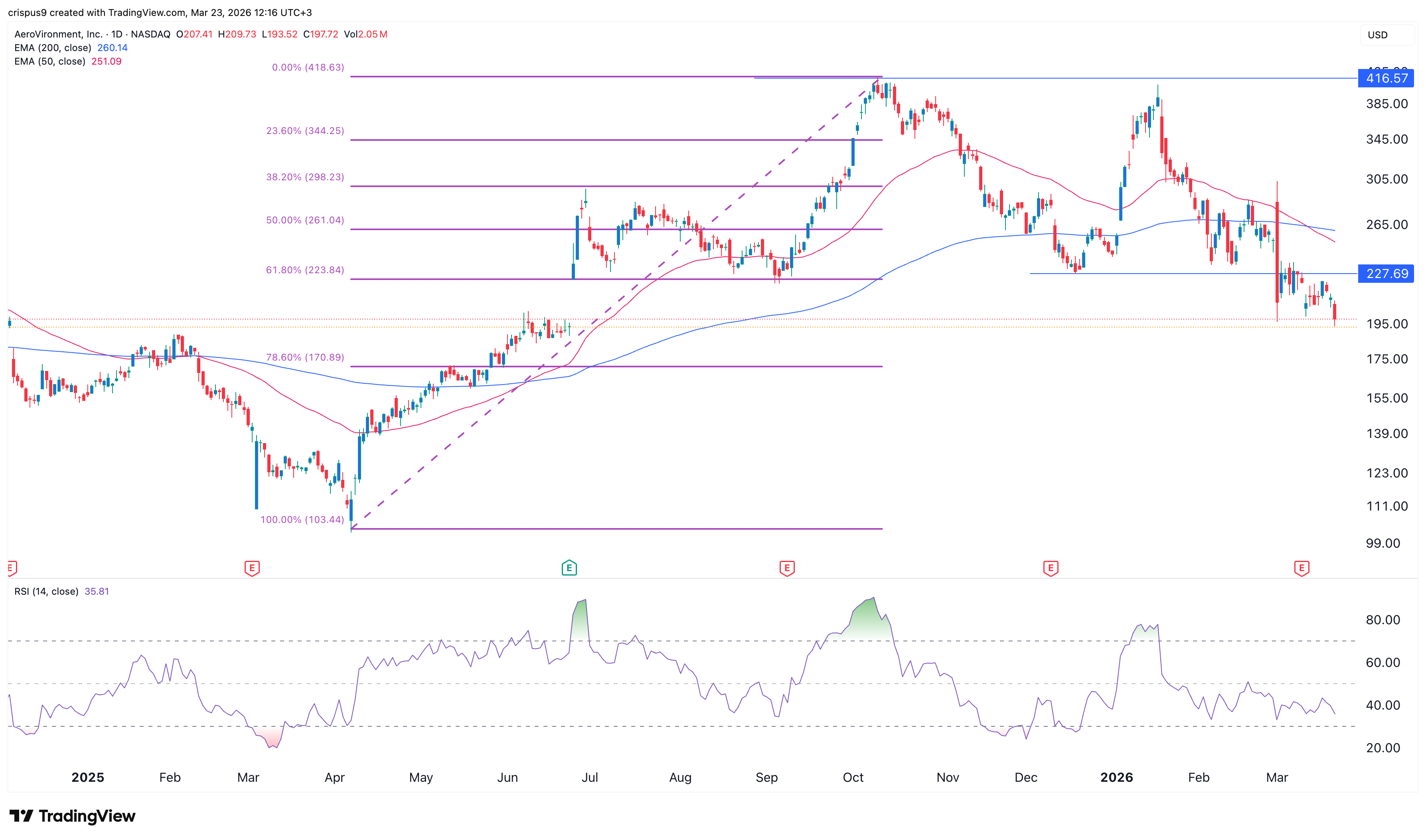Select the EMA (50, close) indicator legend

[50, 62]
